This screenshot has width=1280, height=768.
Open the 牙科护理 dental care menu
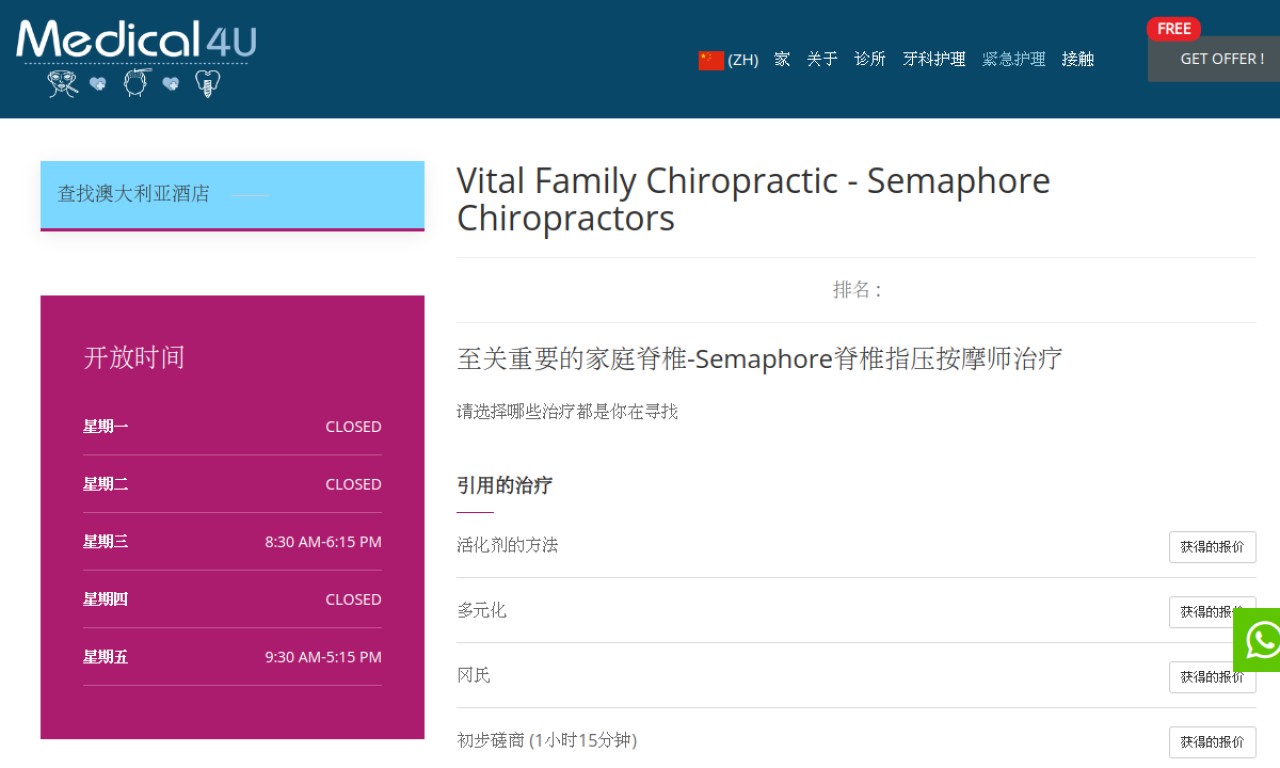tap(934, 59)
